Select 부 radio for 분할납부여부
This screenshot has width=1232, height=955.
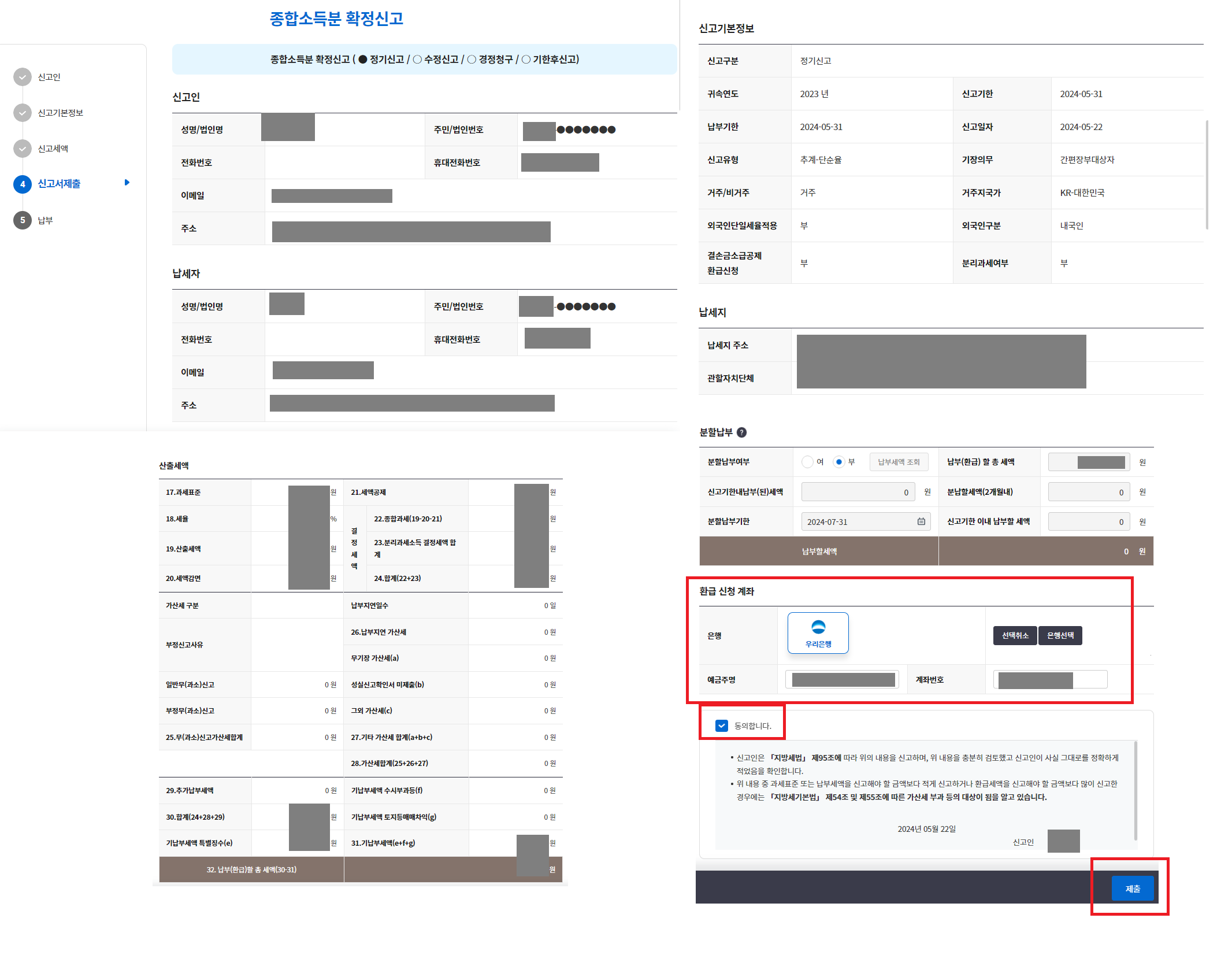pos(838,462)
